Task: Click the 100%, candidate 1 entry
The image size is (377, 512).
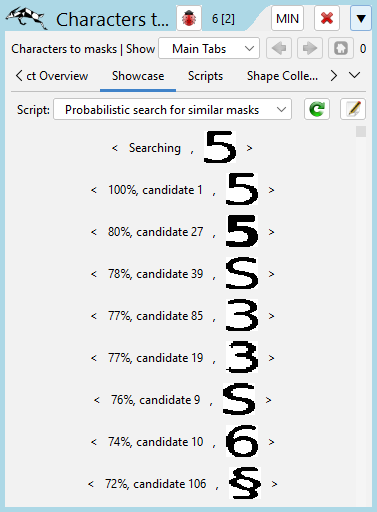Action: coord(155,190)
